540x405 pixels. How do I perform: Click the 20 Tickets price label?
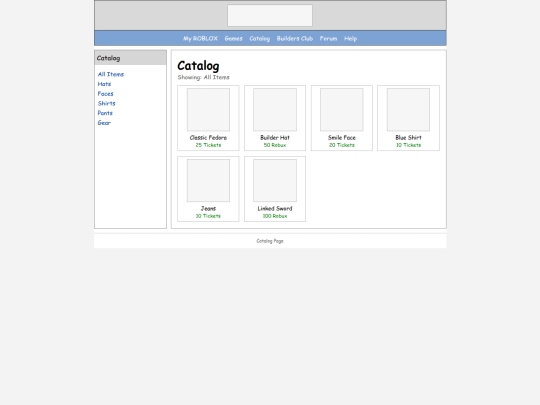[x=342, y=145]
